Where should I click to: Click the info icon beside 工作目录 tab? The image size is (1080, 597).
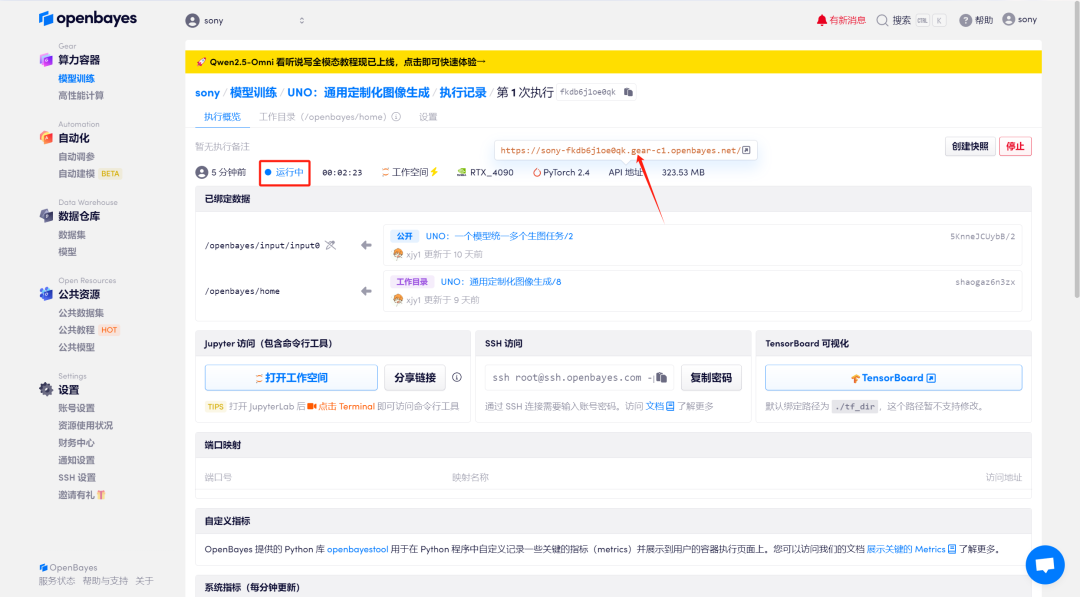pos(396,117)
